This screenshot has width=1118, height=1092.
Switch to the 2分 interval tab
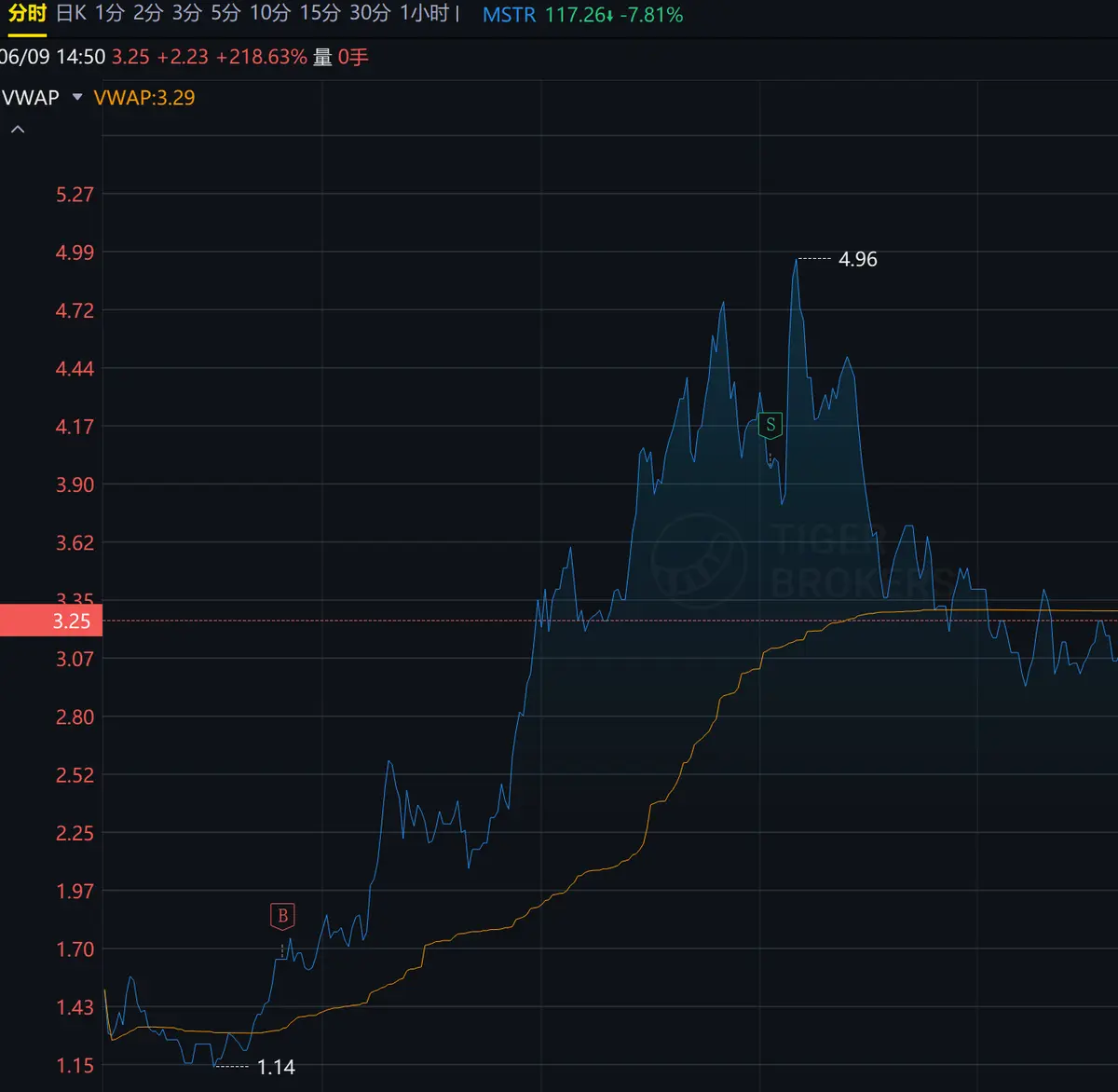148,14
